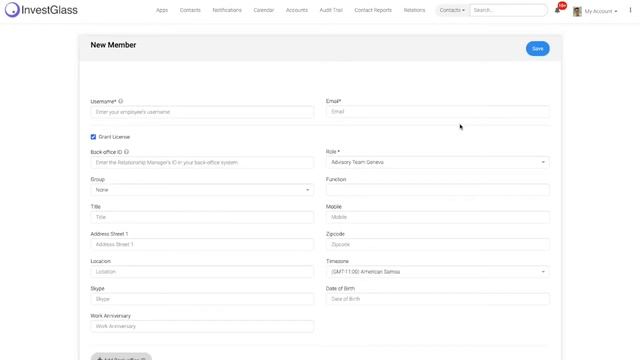The width and height of the screenshot is (640, 360).
Task: Open the Role dropdown
Action: click(x=438, y=162)
